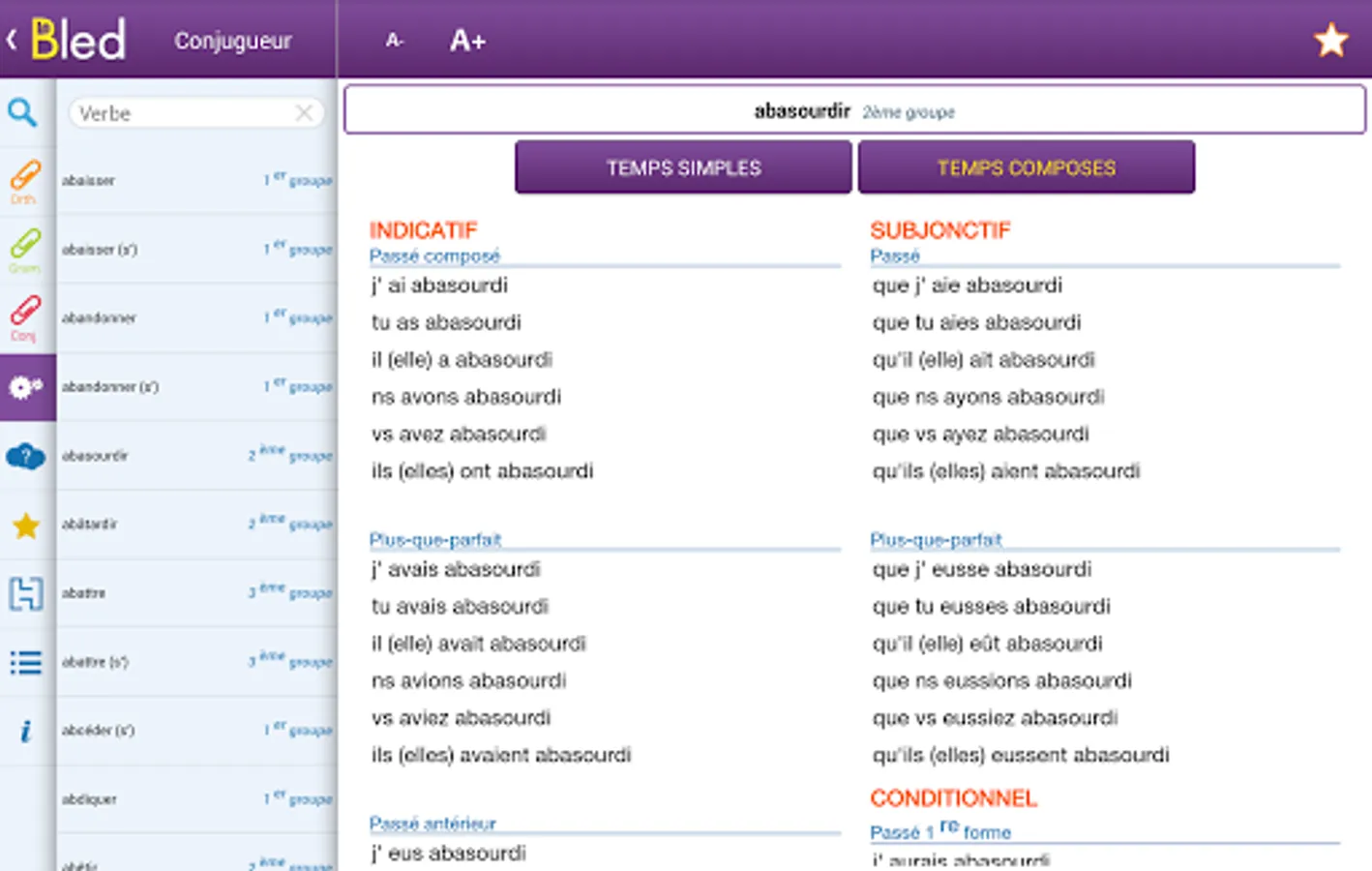This screenshot has height=871, width=1372.
Task: Click the line "que j' aie abasourdi"
Action: click(x=968, y=285)
